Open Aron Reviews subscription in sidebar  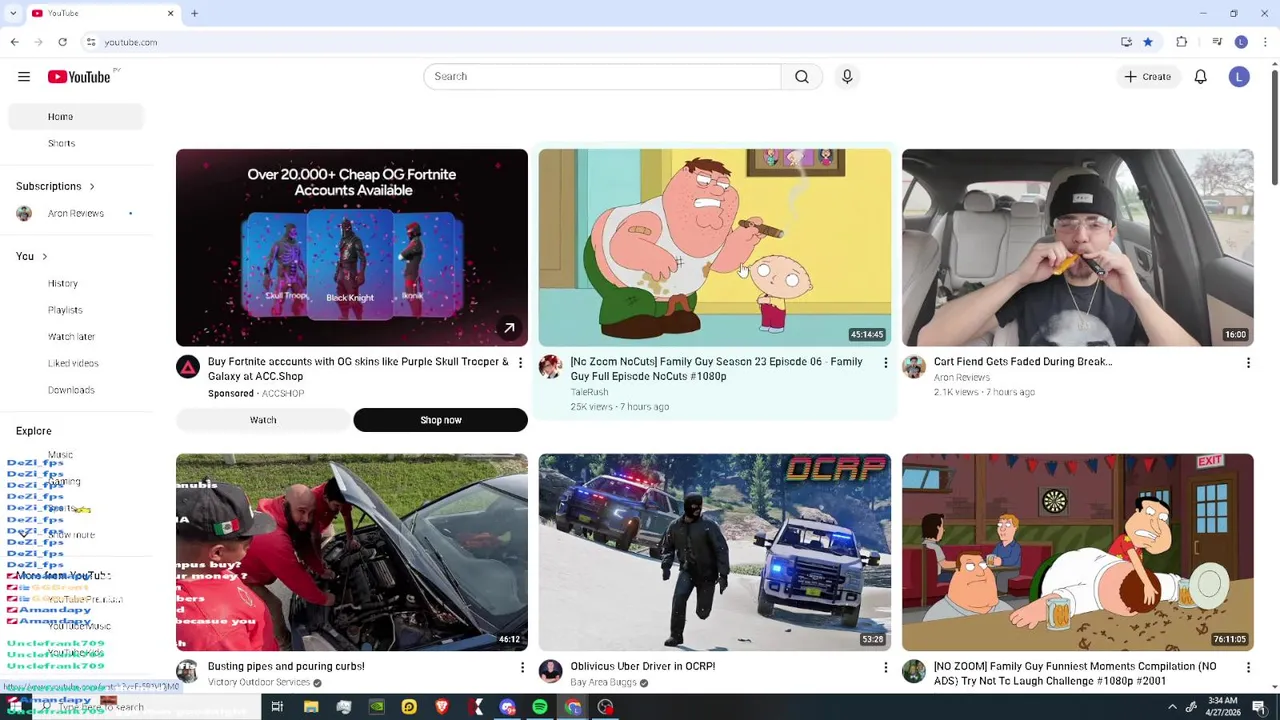point(76,214)
